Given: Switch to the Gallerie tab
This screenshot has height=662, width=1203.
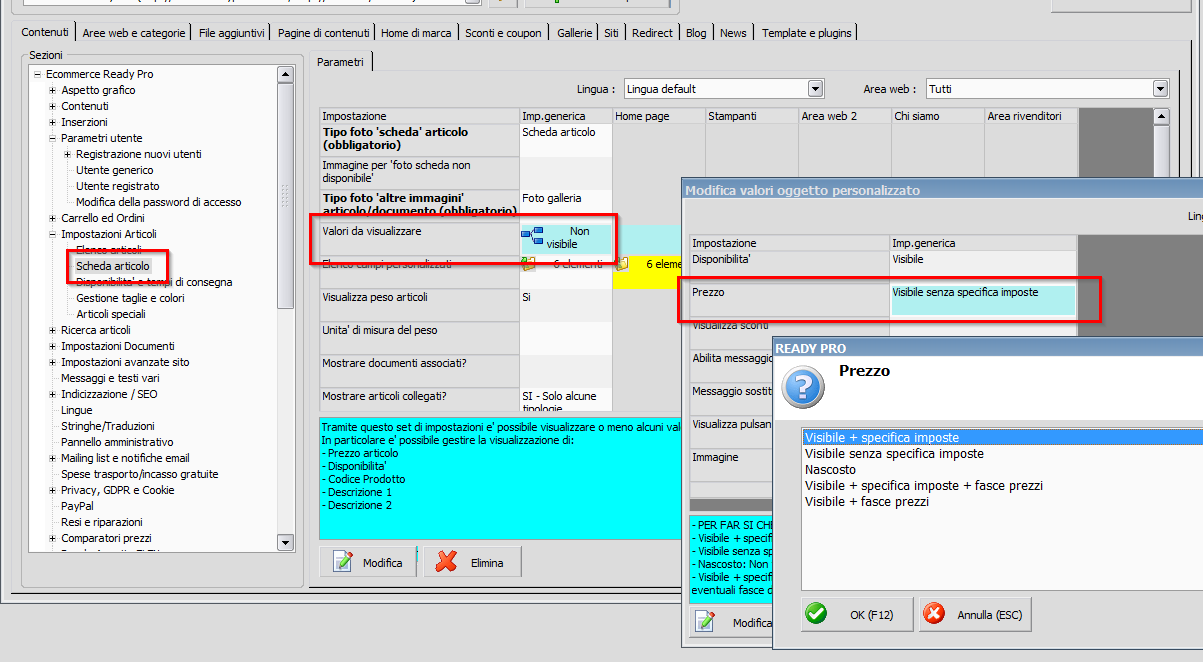Looking at the screenshot, I should coord(574,33).
